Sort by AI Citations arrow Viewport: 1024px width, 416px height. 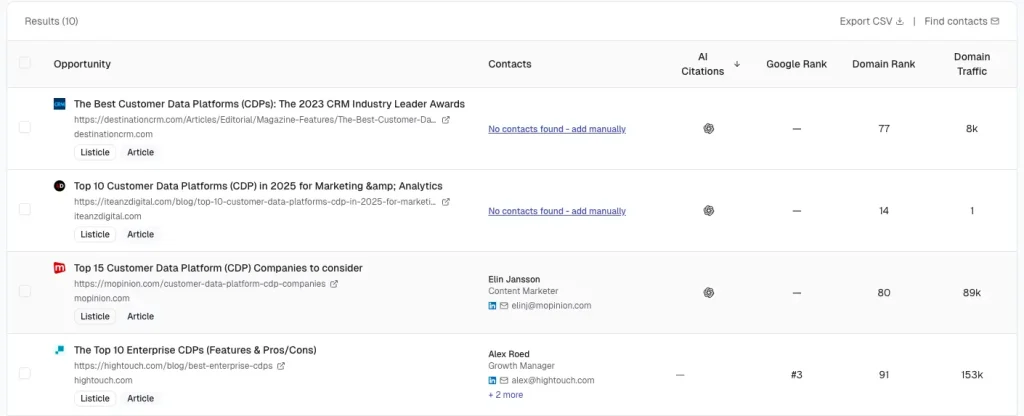737,64
